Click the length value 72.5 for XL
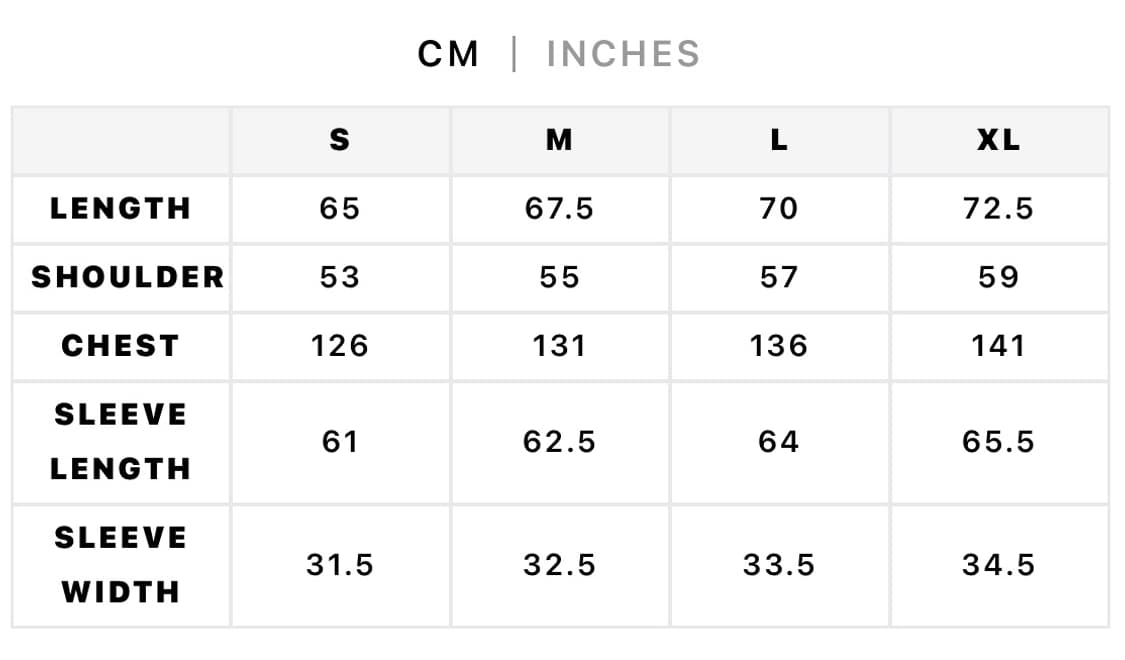 (998, 209)
